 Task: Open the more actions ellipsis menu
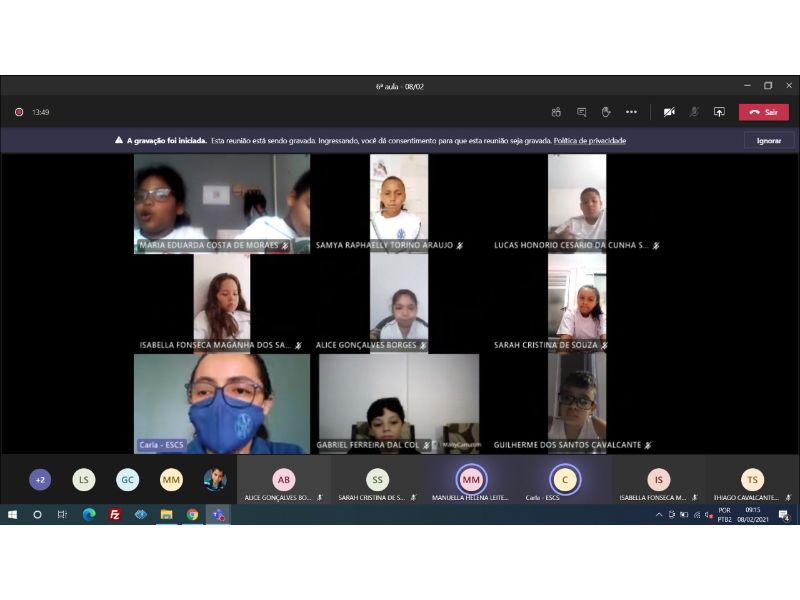pos(631,112)
